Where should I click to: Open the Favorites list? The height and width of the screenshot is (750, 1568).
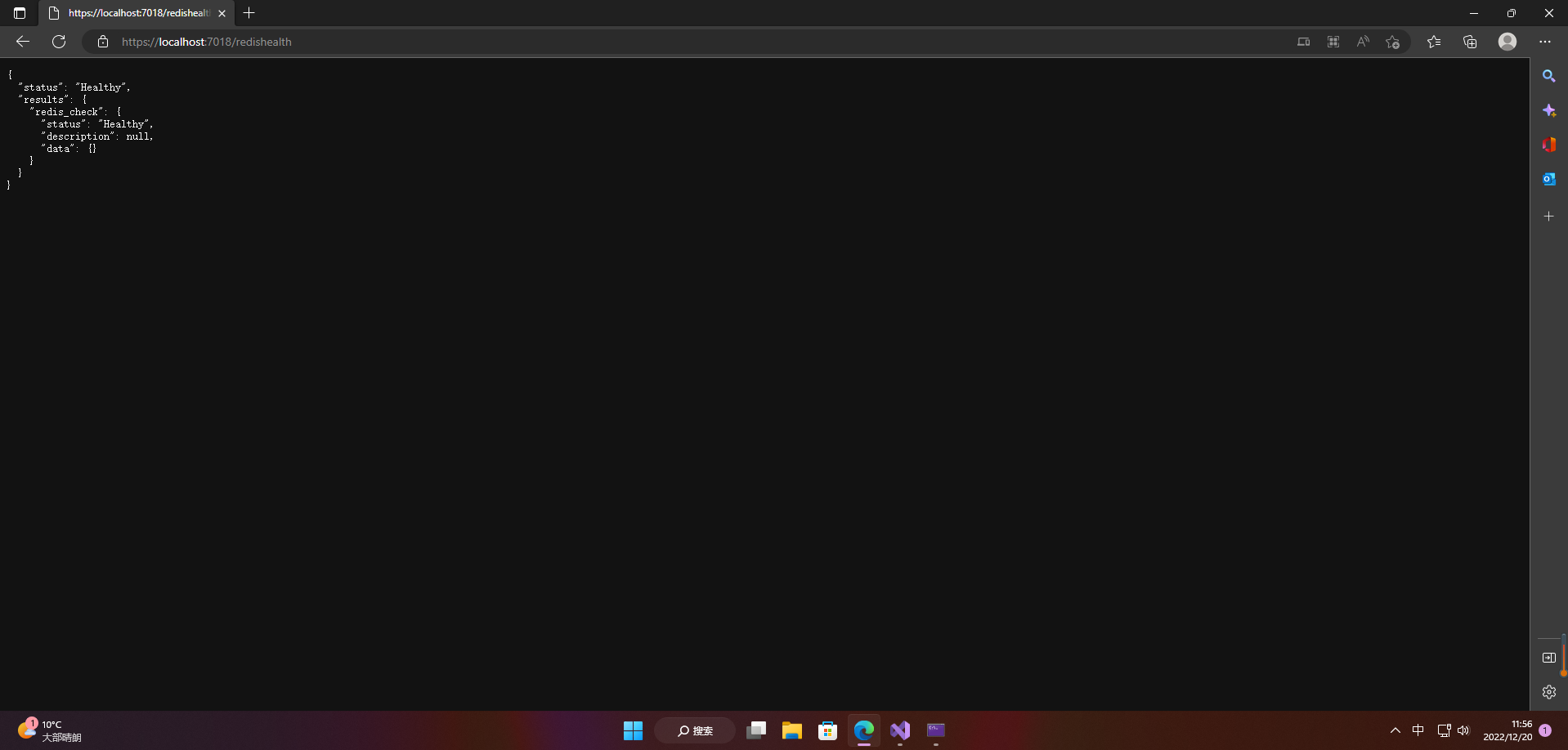pyautogui.click(x=1434, y=42)
